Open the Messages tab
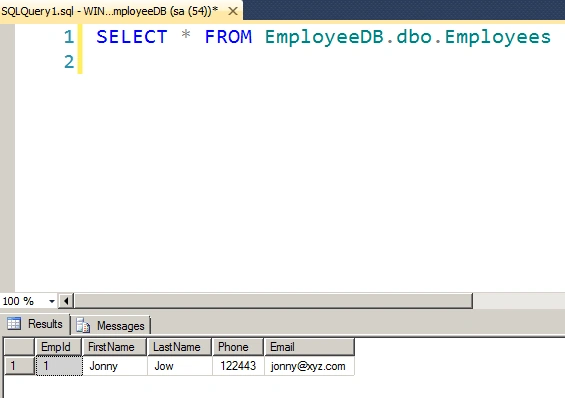Image resolution: width=565 pixels, height=398 pixels. pos(112,326)
